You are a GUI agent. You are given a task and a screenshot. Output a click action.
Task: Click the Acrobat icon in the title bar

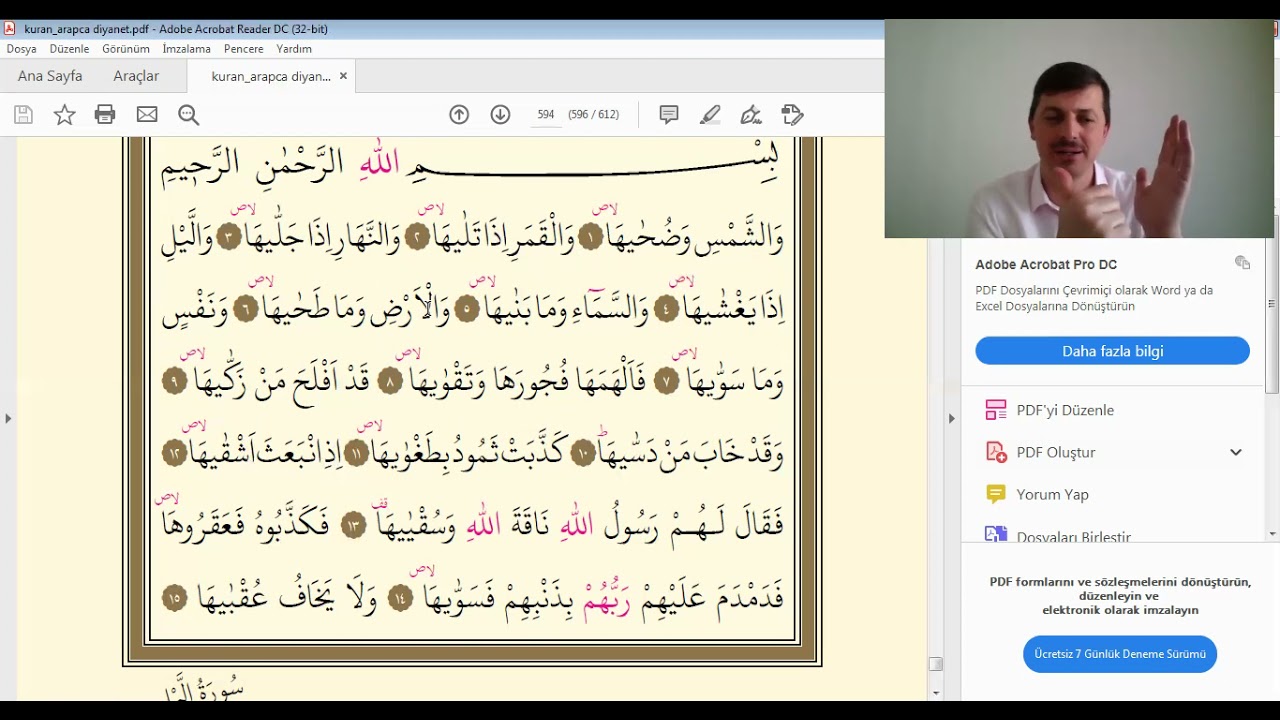[10, 29]
